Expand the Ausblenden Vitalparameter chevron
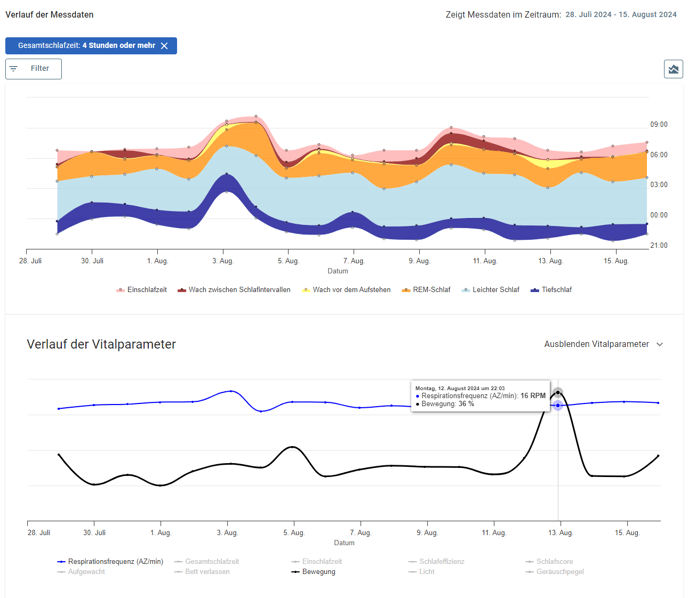This screenshot has height=598, width=688. [x=659, y=344]
